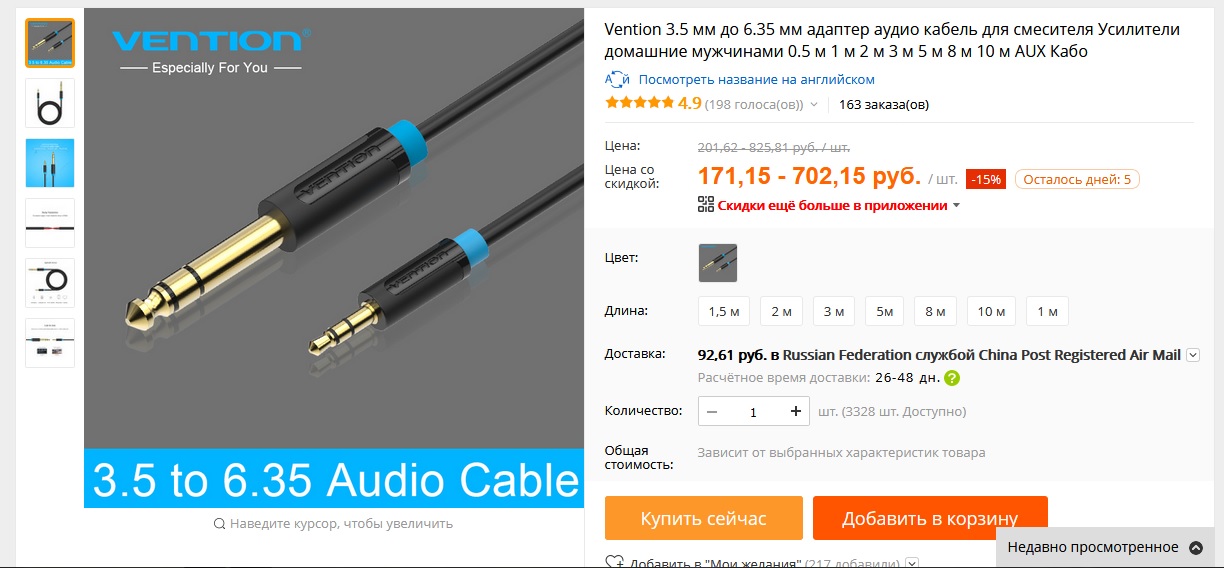The width and height of the screenshot is (1224, 568).
Task: Click the quantity input field
Action: click(754, 411)
